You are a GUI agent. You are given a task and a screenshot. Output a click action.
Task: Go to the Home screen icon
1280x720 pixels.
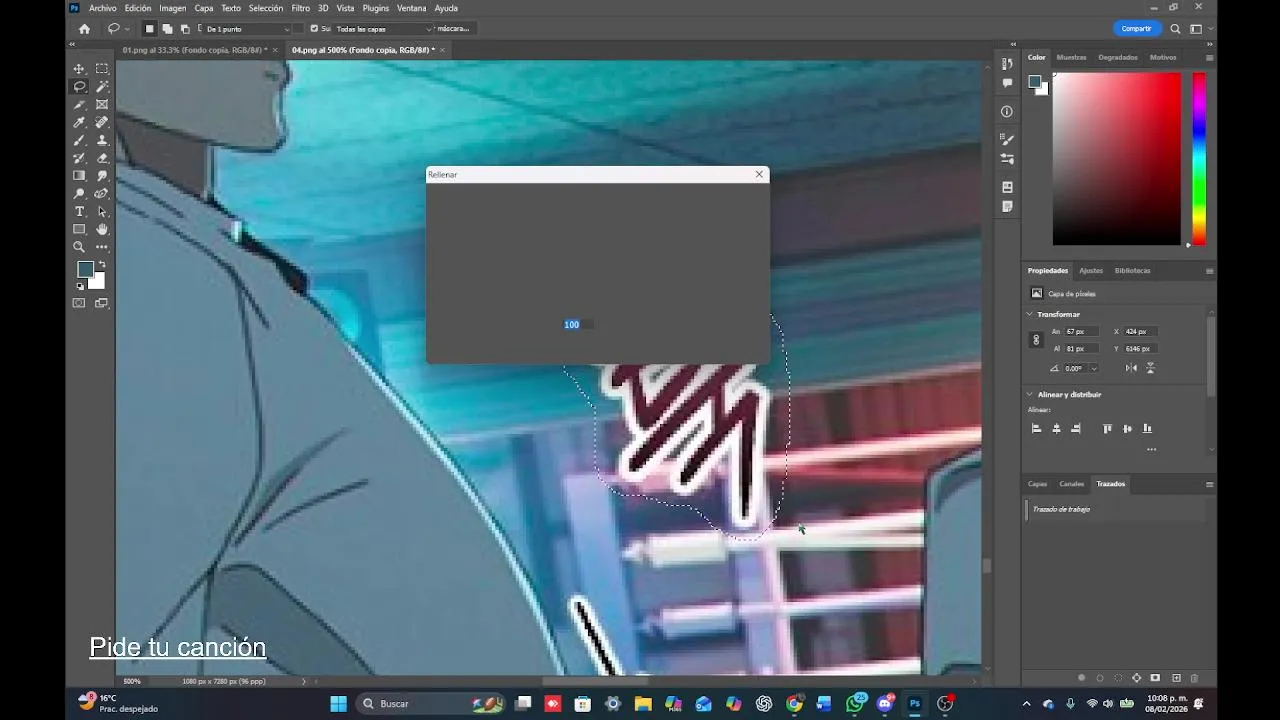[x=84, y=29]
